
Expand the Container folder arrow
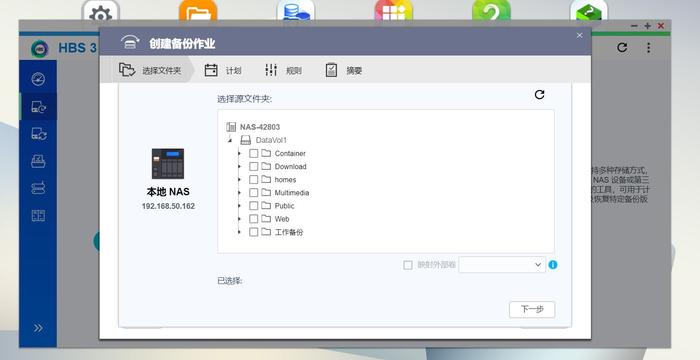[x=239, y=153]
